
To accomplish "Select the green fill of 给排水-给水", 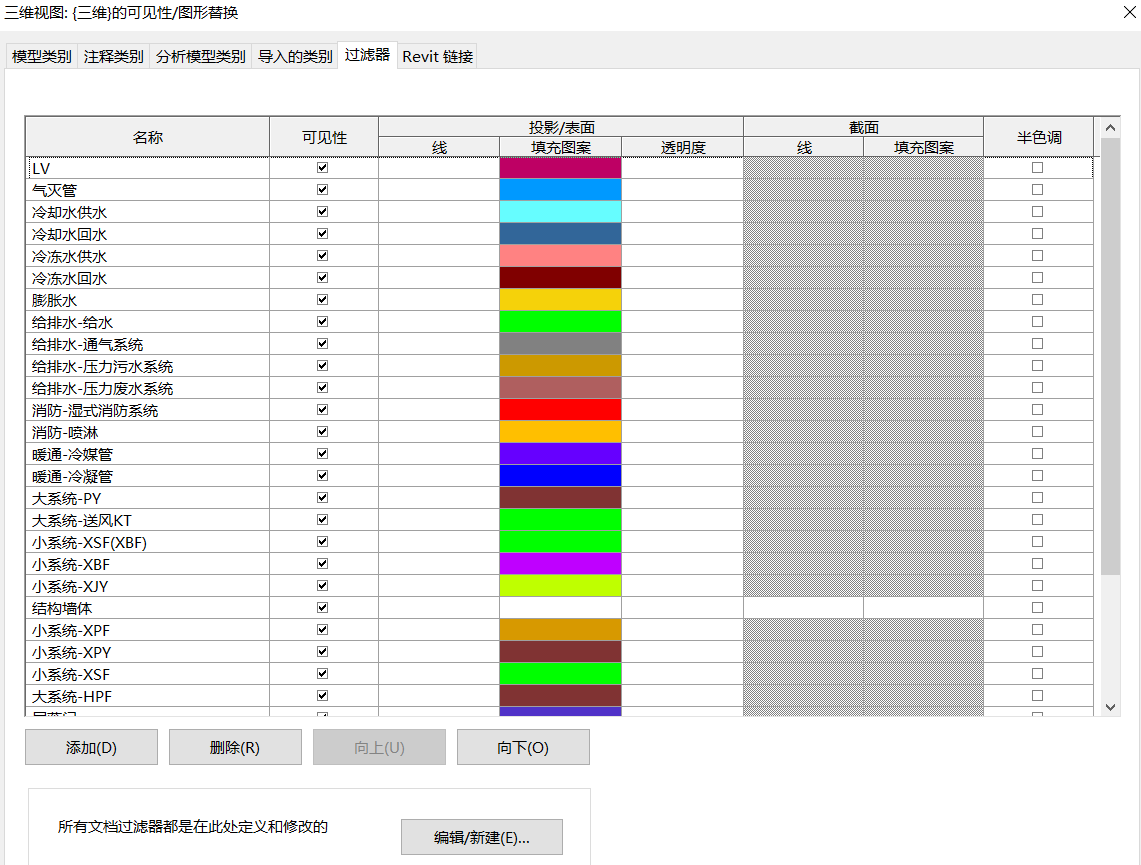I will [x=560, y=321].
